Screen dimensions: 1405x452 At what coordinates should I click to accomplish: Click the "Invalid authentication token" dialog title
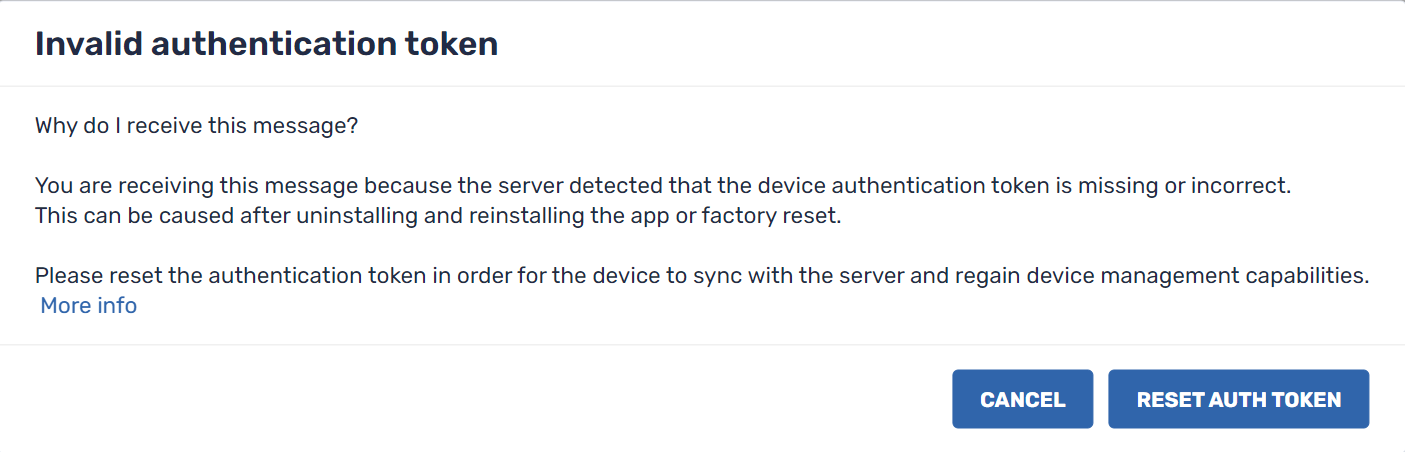click(x=266, y=44)
